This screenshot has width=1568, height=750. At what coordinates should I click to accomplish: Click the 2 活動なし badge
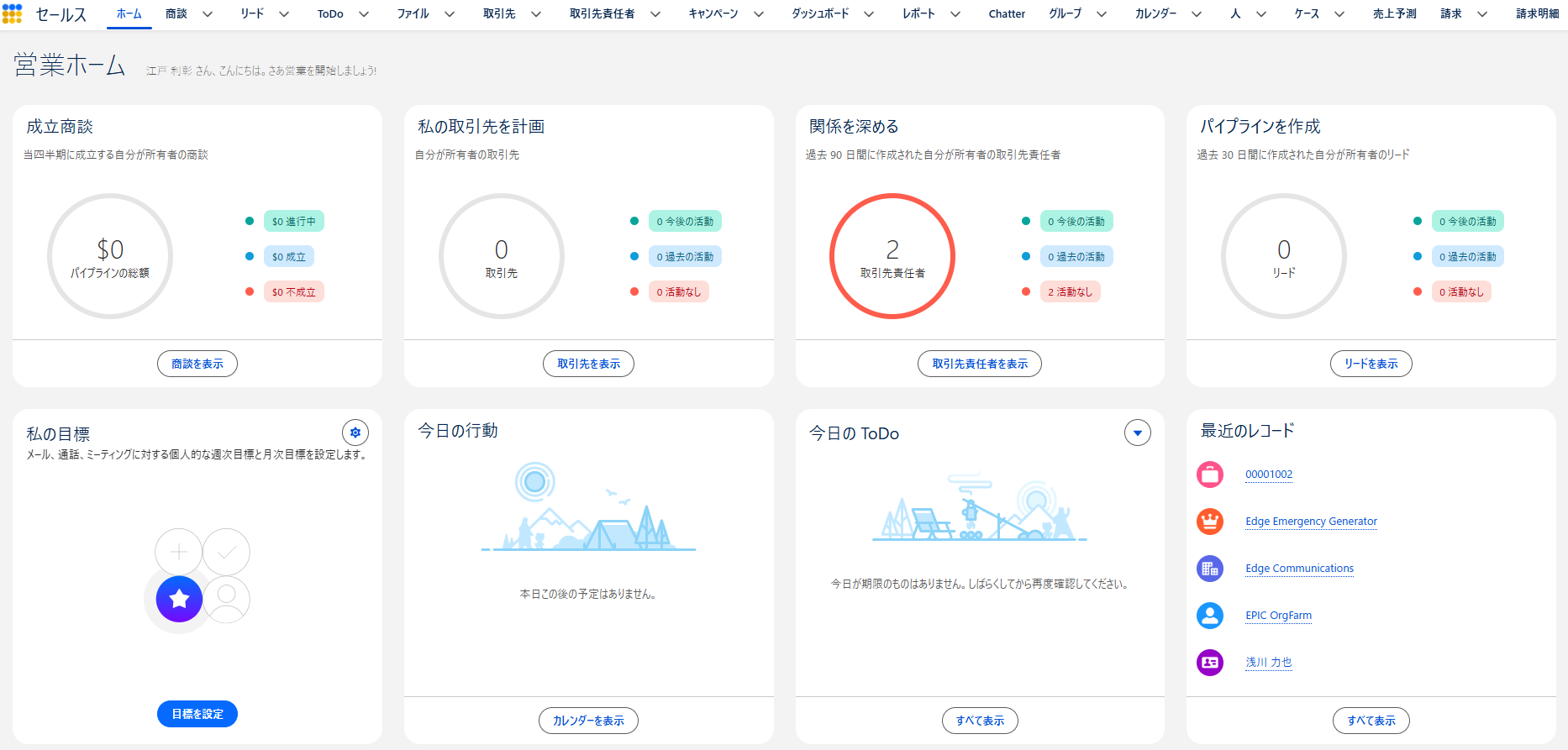click(x=1070, y=292)
